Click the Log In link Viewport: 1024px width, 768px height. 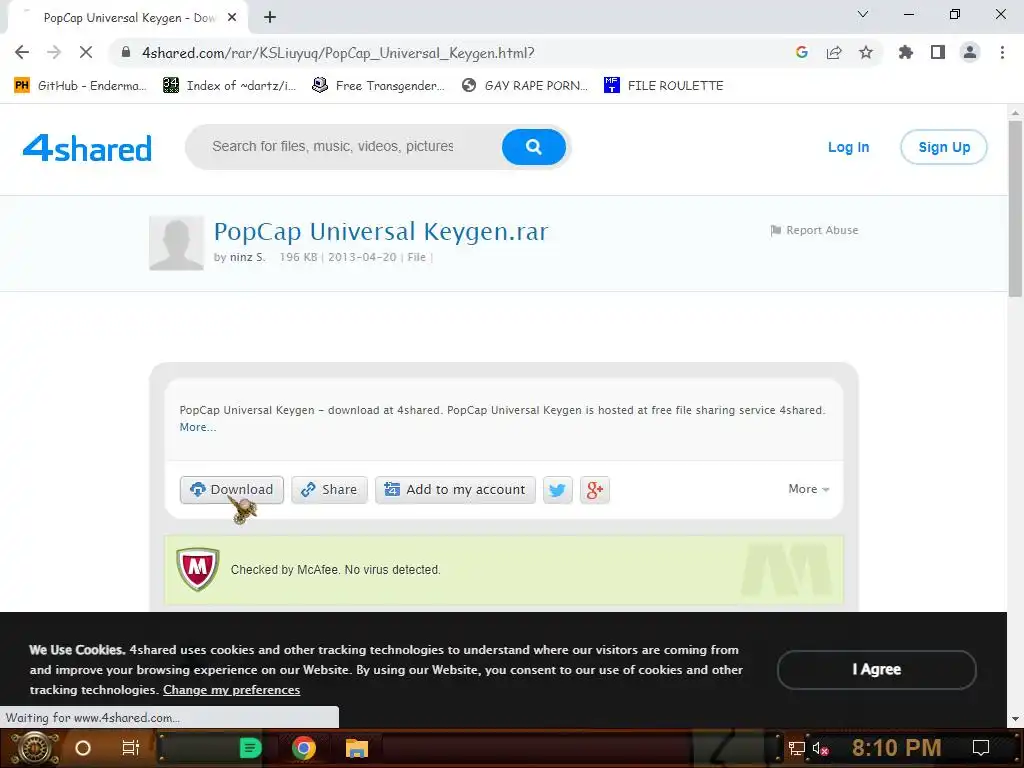[x=848, y=147]
